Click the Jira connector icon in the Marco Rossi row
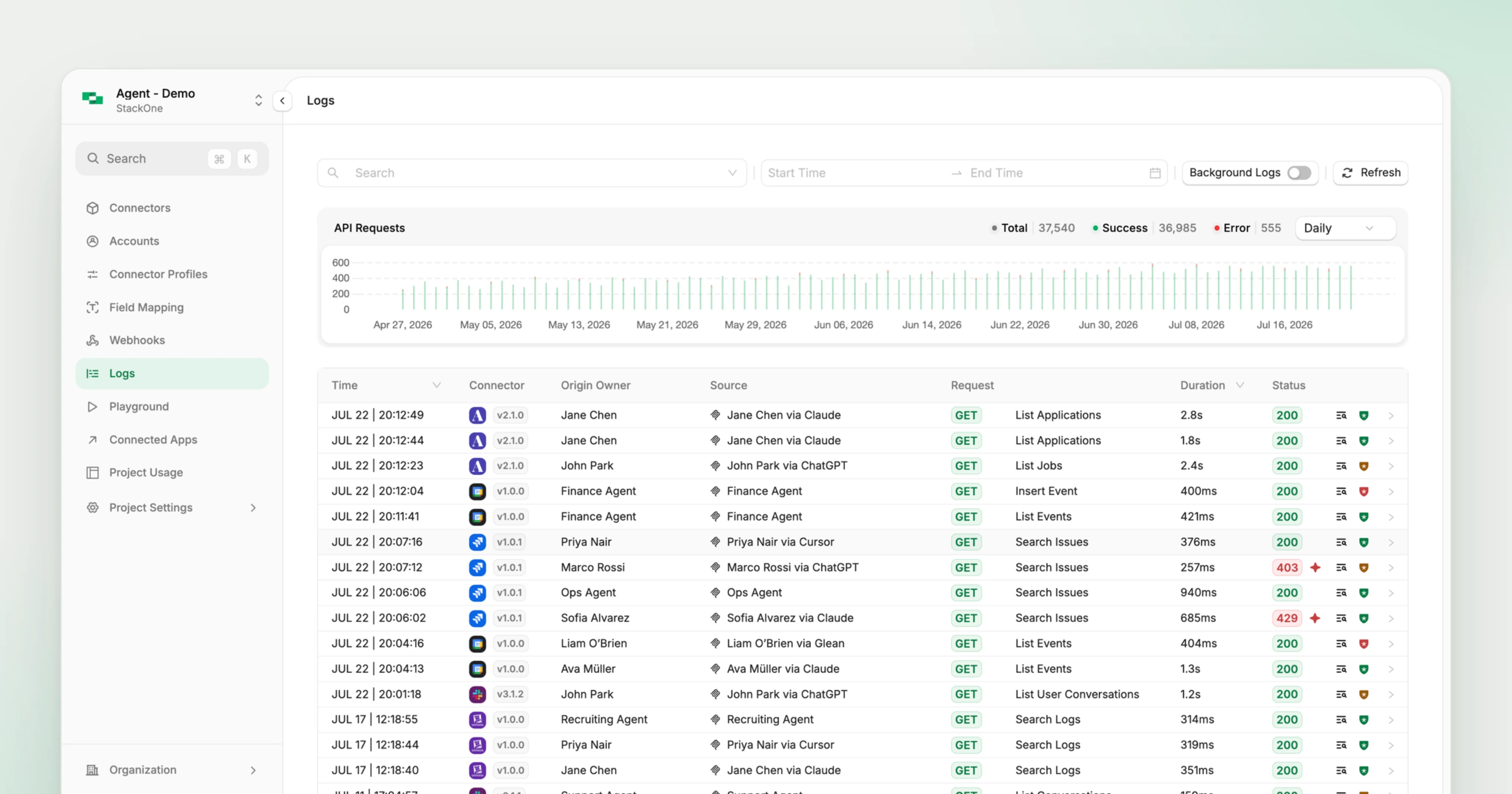Image resolution: width=1512 pixels, height=794 pixels. (477, 567)
